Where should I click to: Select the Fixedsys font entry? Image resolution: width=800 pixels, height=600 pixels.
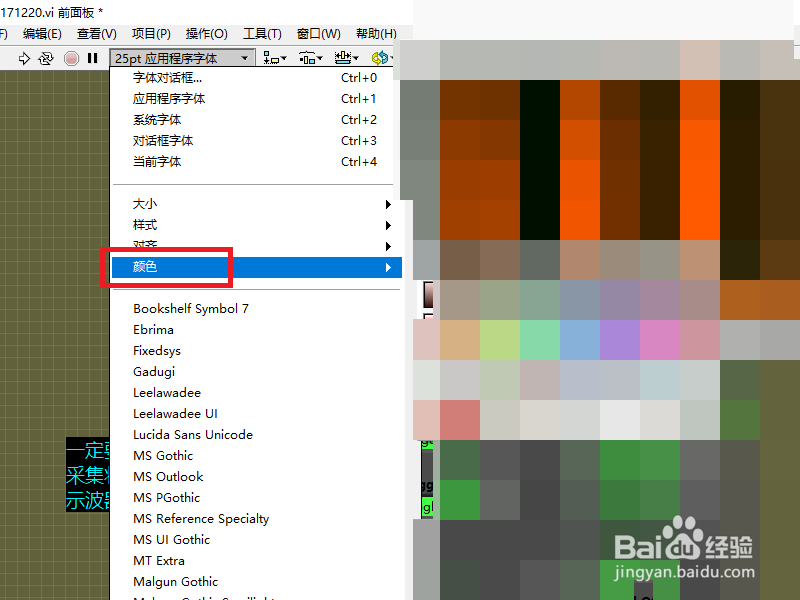pos(157,350)
